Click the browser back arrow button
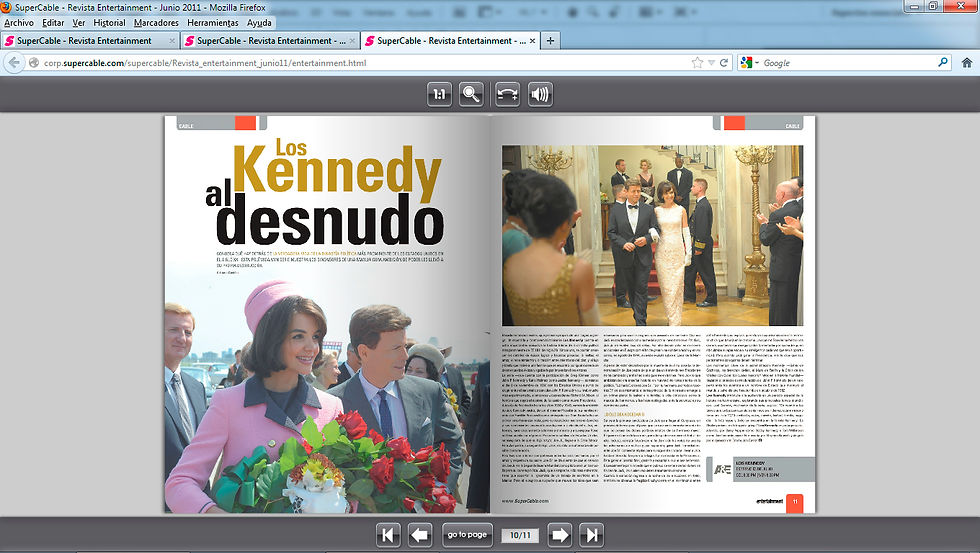 point(14,62)
